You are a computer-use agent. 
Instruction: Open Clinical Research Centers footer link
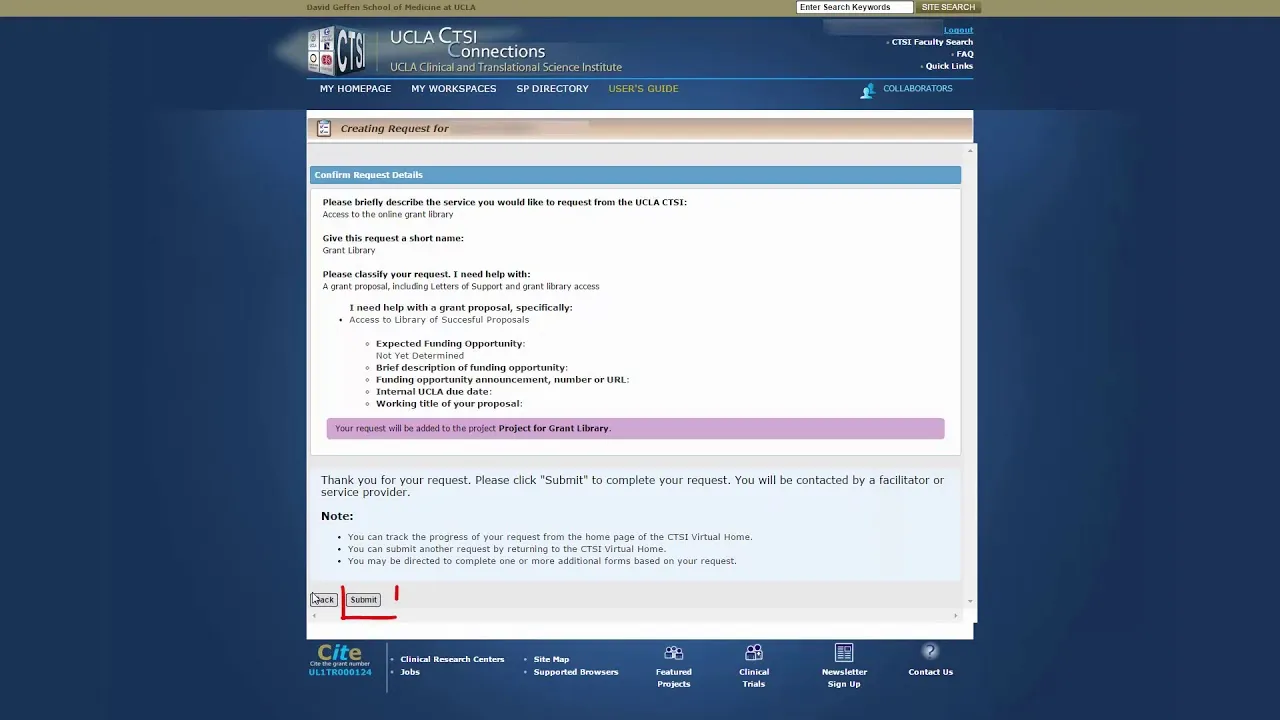(x=452, y=660)
